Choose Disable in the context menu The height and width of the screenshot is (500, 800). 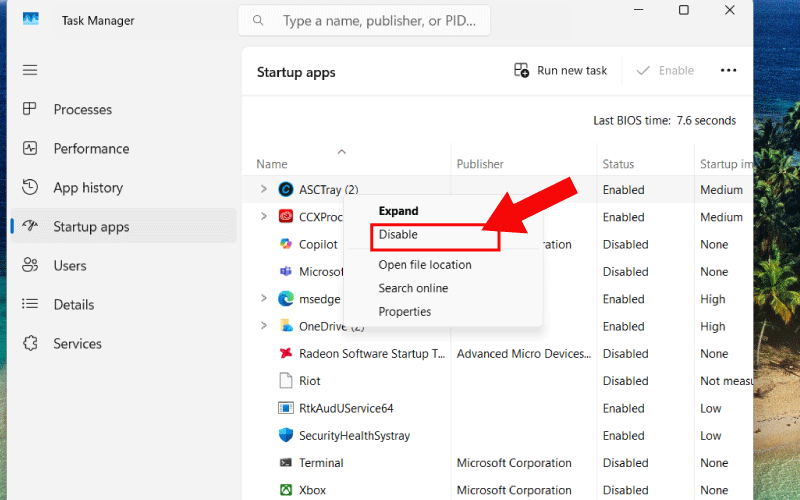pyautogui.click(x=398, y=234)
